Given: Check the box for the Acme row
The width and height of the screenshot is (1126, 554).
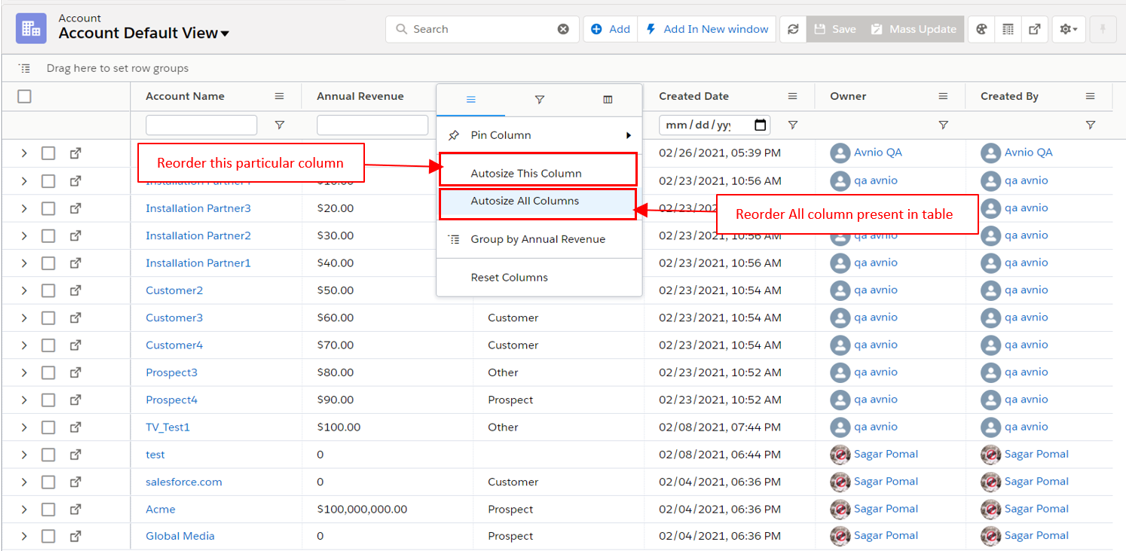Looking at the screenshot, I should coord(48,509).
